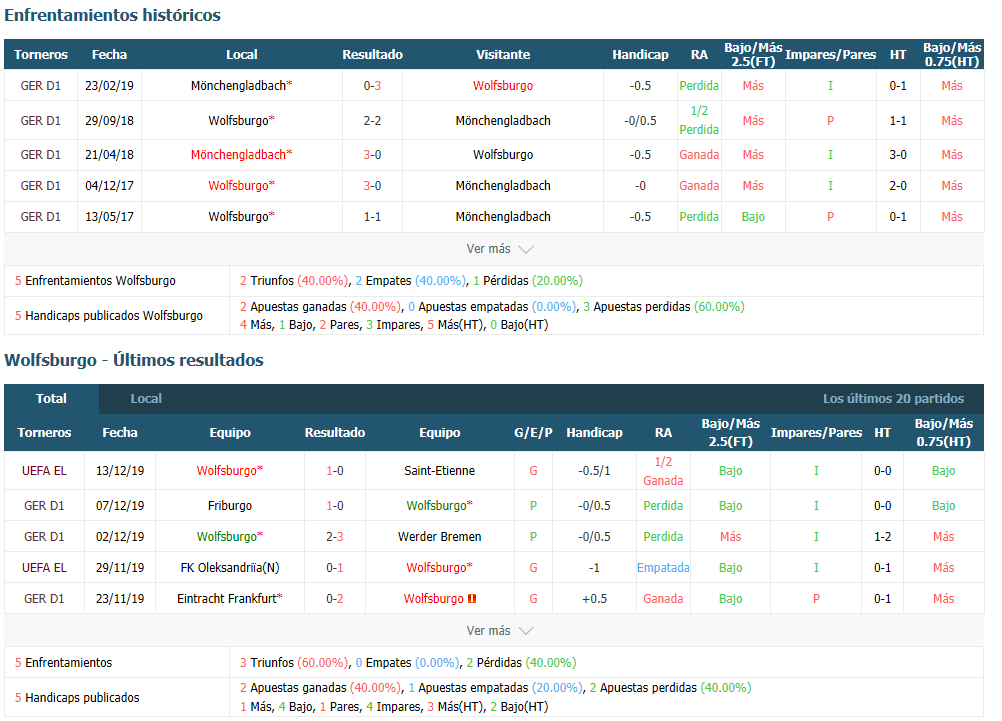Viewport: 1002px width, 721px height.
Task: Click date 07/12/19 in results table
Action: tap(120, 506)
